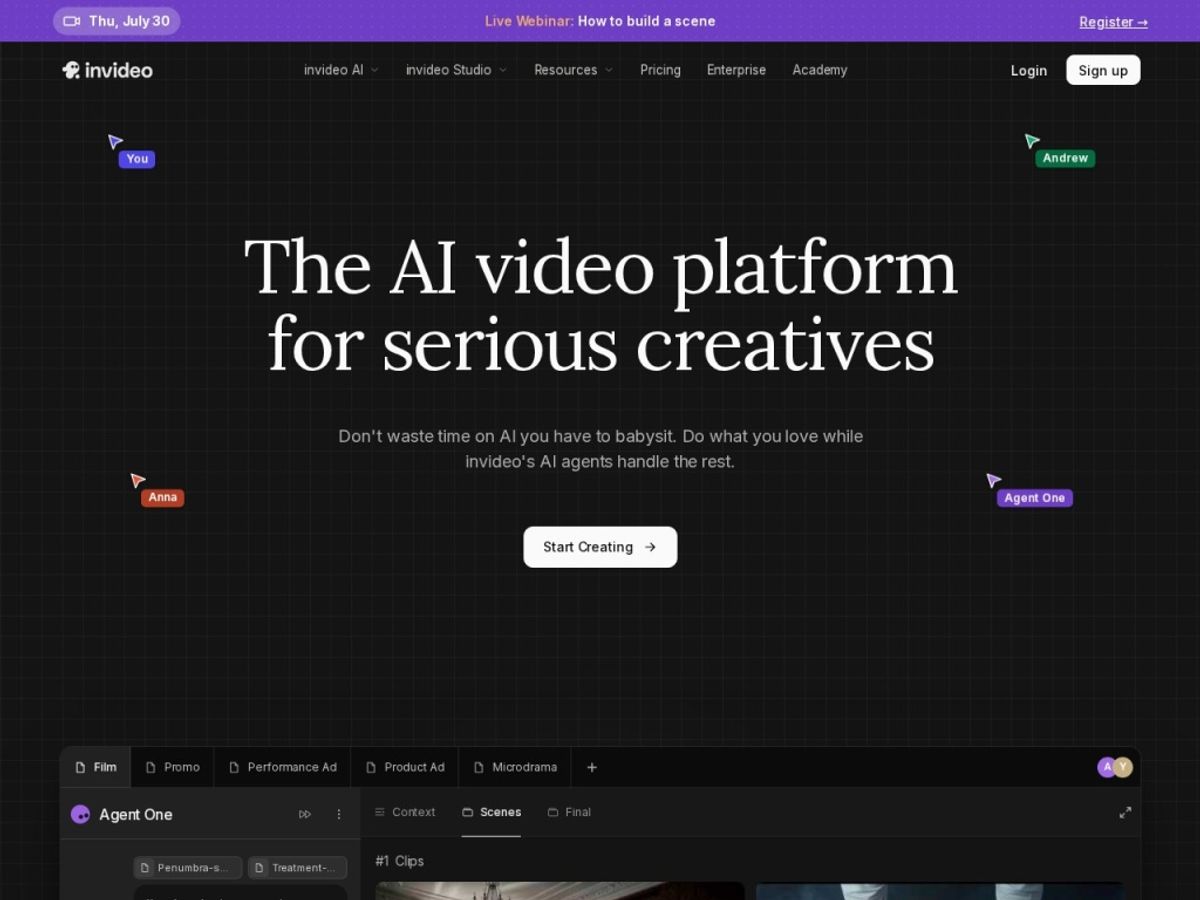Switch to the Context tab
Viewport: 1200px width, 900px height.
pos(405,812)
